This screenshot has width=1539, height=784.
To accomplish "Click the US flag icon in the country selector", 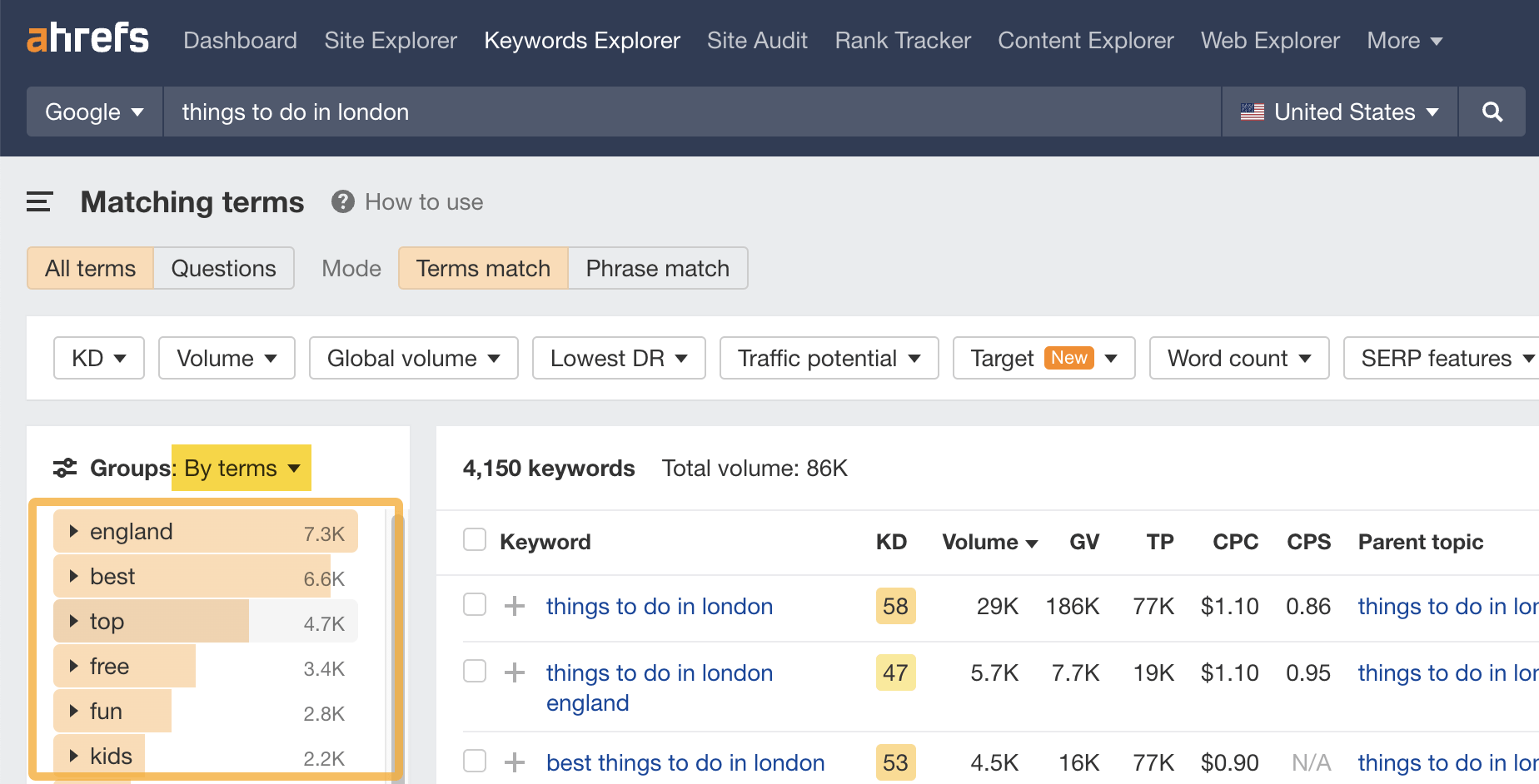I will click(x=1253, y=111).
